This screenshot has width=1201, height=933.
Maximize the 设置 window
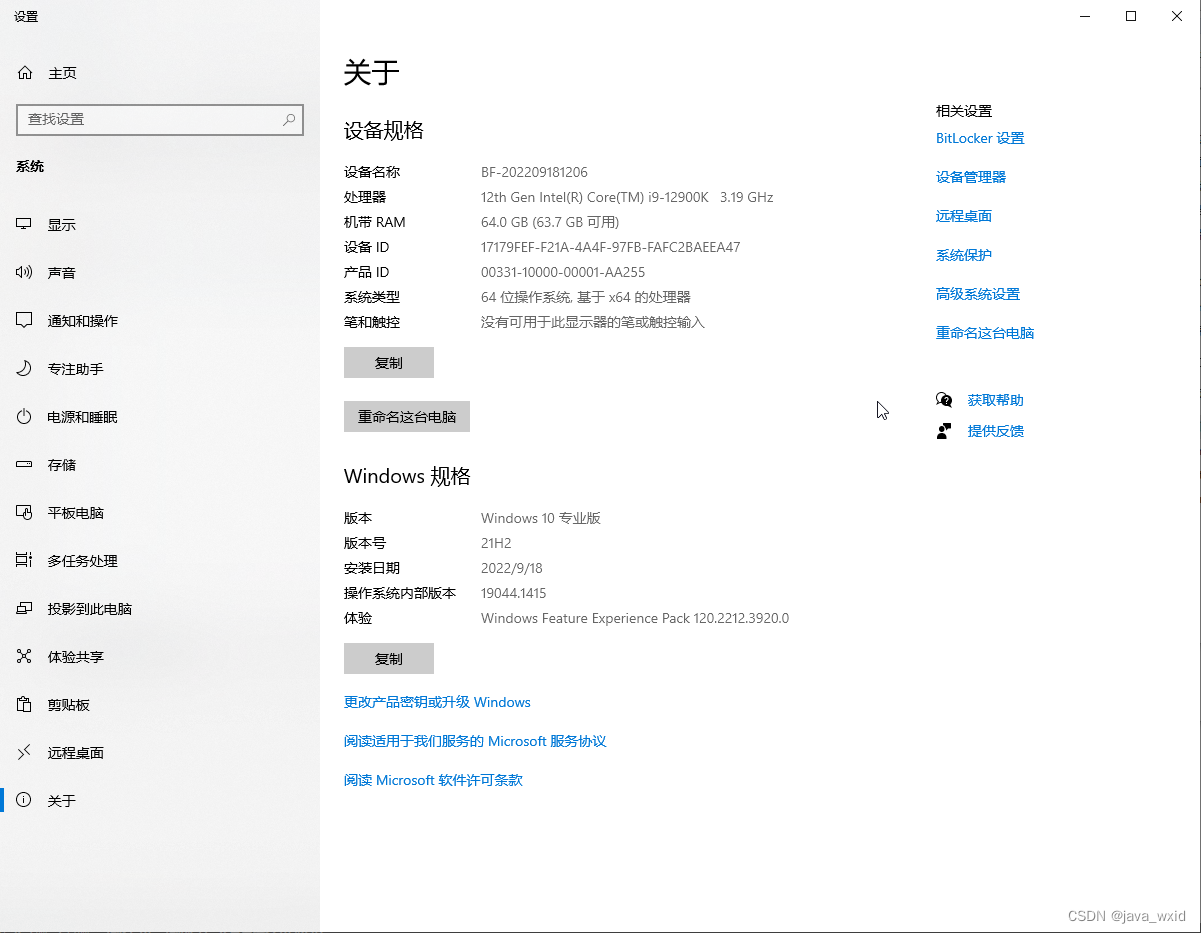1131,16
